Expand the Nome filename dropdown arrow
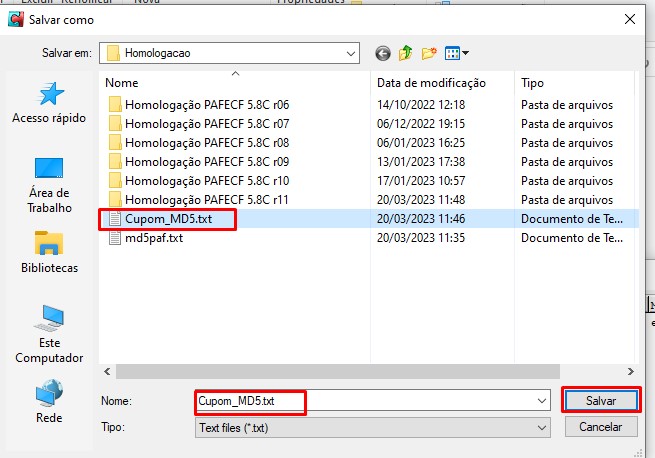Viewport: 655px width, 458px height. (x=542, y=401)
